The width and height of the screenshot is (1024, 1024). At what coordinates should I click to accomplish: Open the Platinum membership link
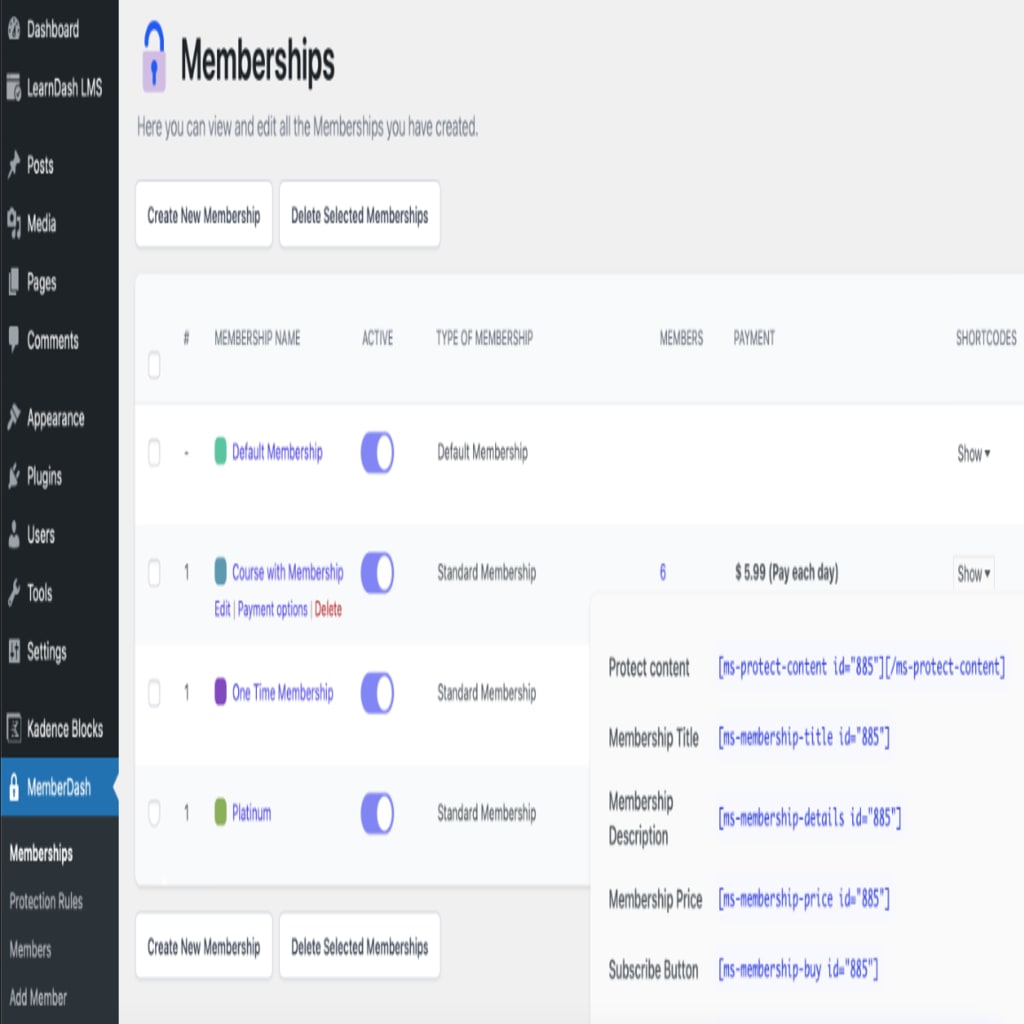click(x=251, y=813)
